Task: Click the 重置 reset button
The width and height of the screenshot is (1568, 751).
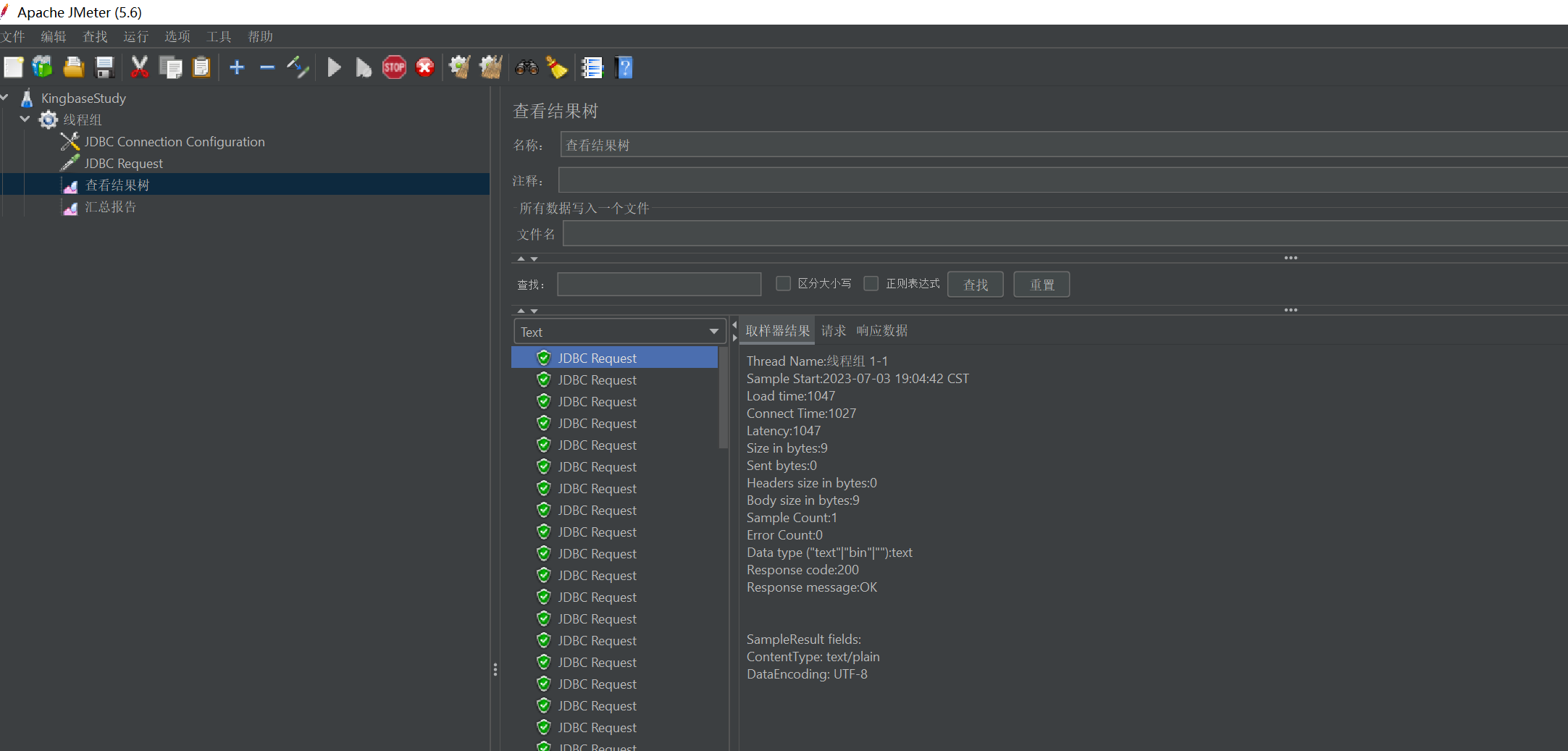Action: click(1041, 285)
